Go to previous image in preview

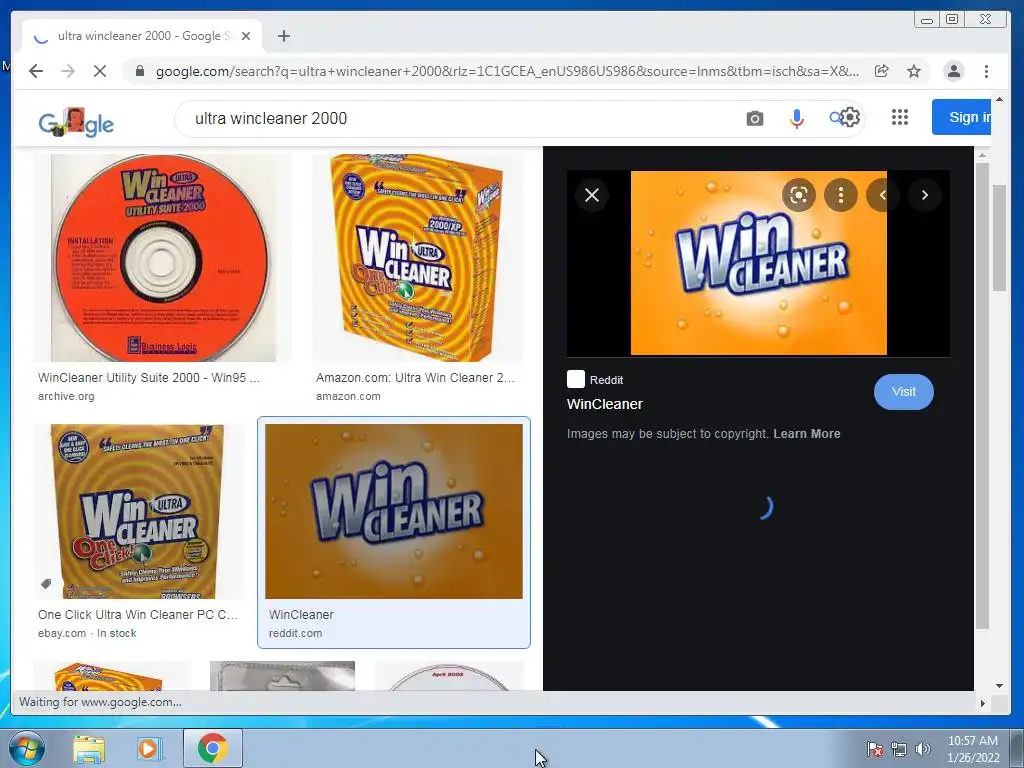[882, 195]
